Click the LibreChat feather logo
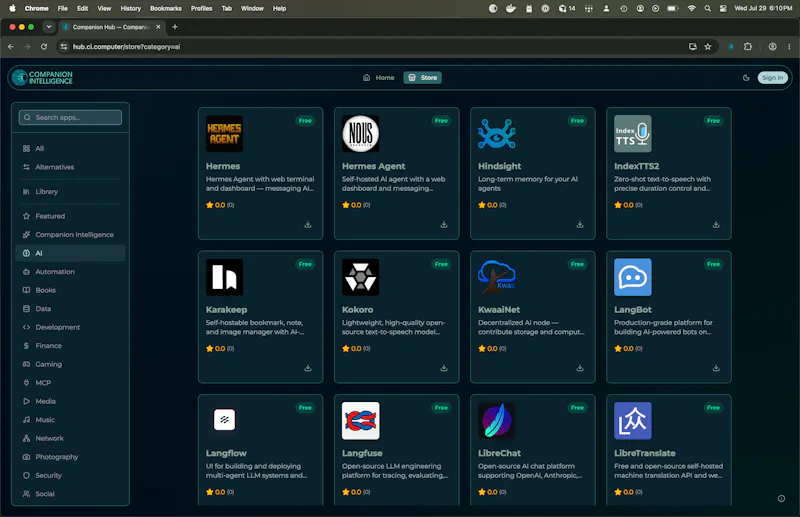The image size is (800, 517). (x=496, y=421)
